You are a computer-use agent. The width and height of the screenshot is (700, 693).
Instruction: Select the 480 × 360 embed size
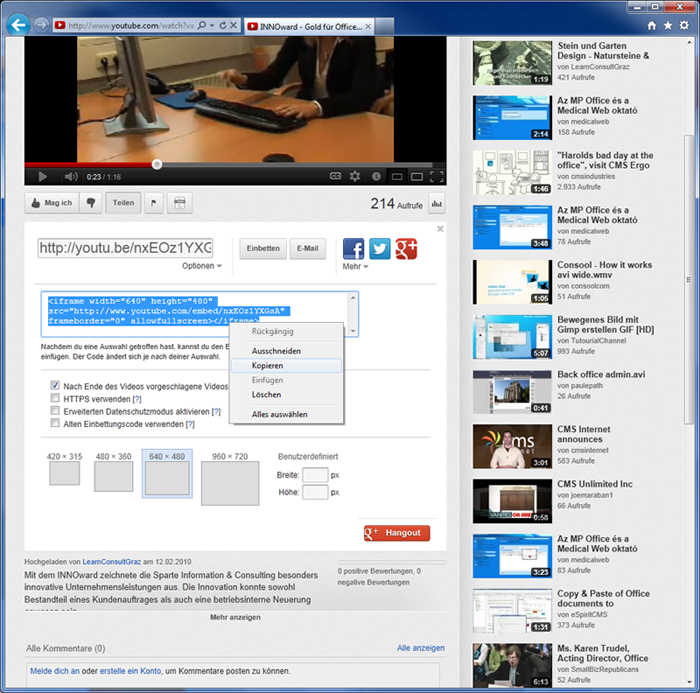[113, 472]
